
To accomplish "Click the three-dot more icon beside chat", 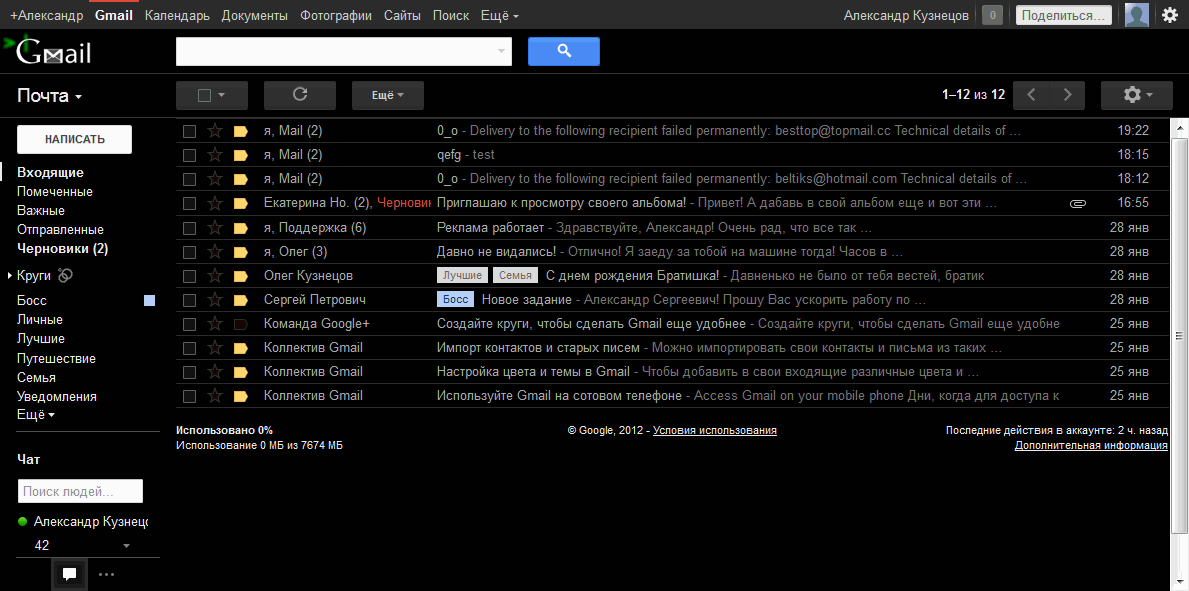I will click(x=106, y=574).
